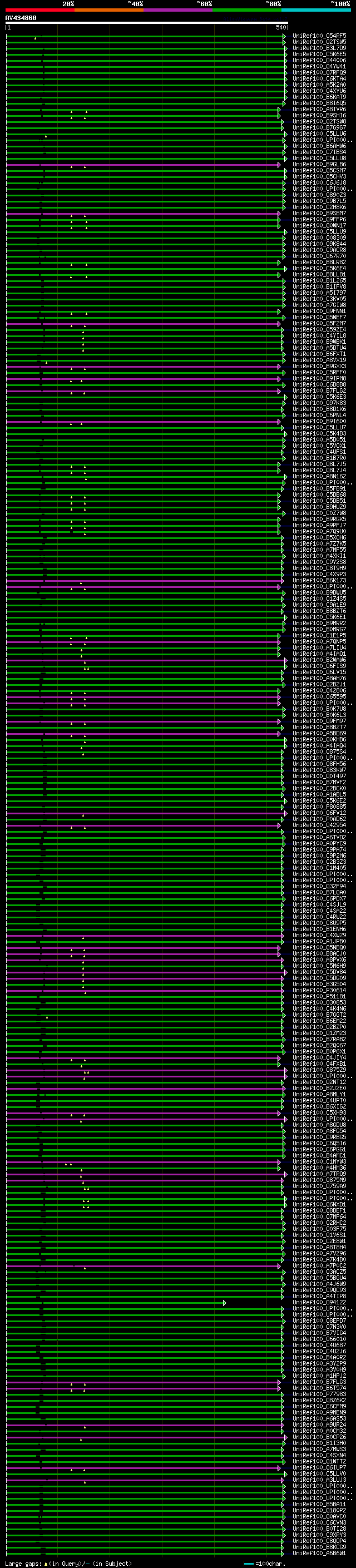The height and width of the screenshot is (1568, 356).
Task: Open hit UniRef100_O65595
Action: pos(319,696)
